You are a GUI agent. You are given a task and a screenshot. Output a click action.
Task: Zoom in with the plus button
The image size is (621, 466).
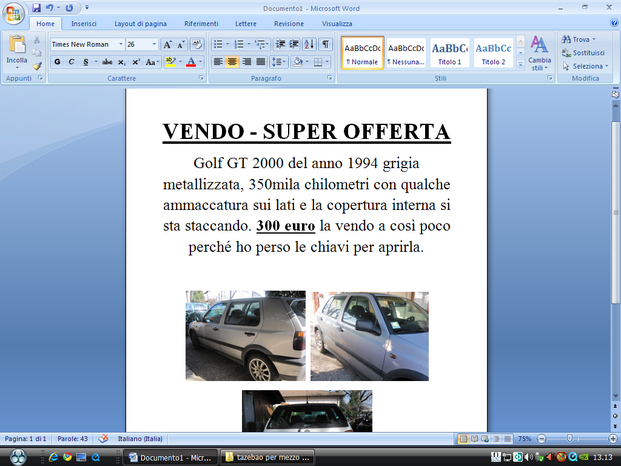coord(613,439)
